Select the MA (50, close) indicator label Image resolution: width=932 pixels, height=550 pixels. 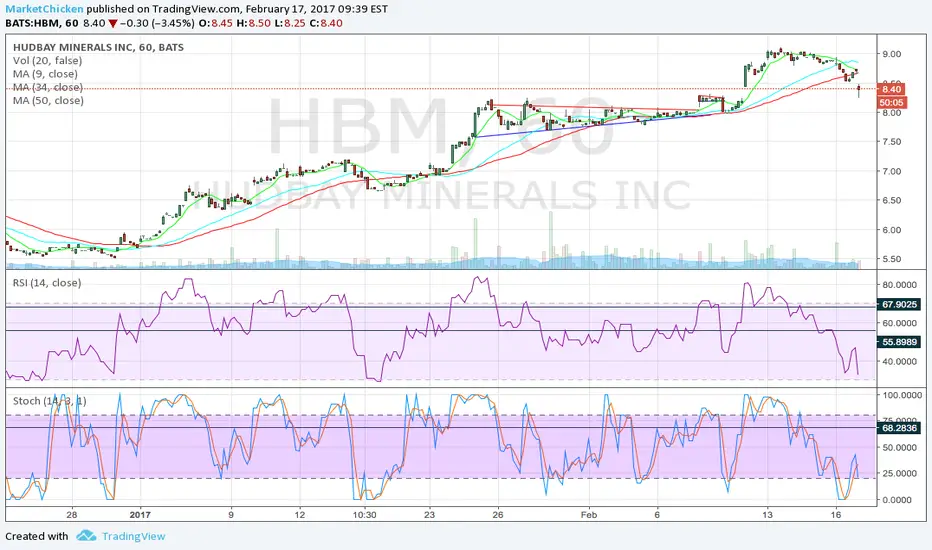coord(48,100)
